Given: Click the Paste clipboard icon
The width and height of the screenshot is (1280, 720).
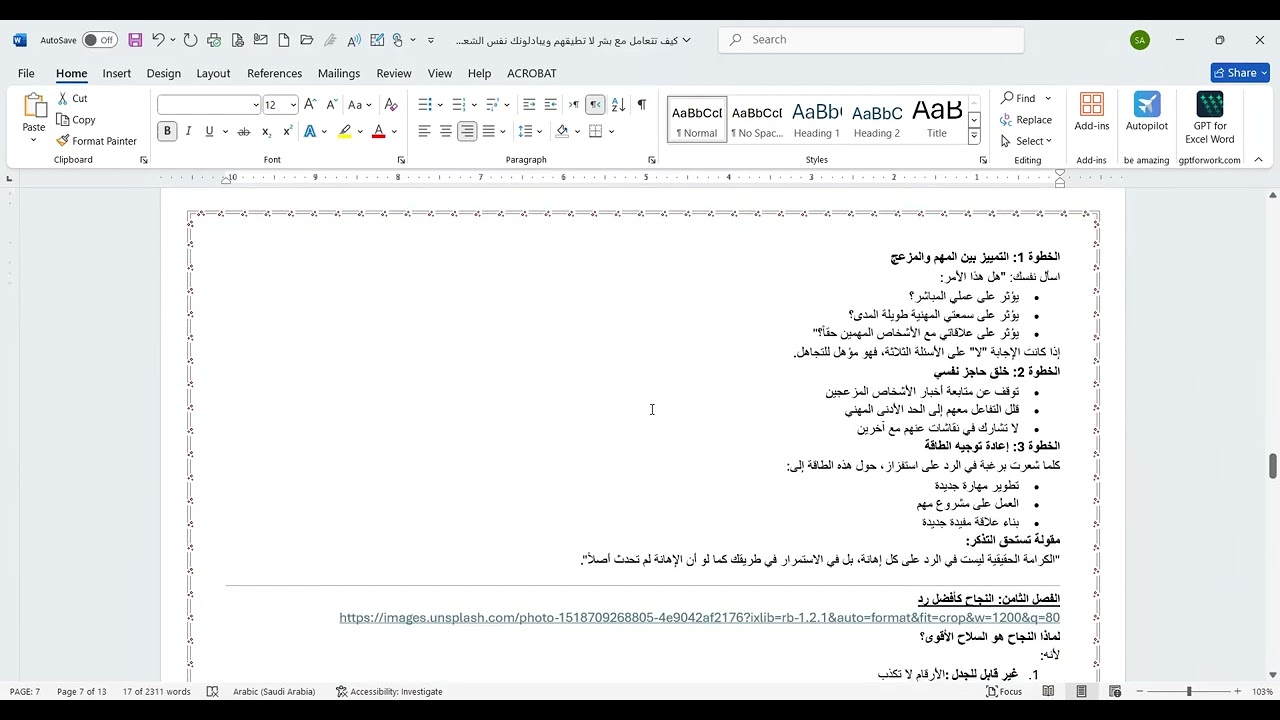Looking at the screenshot, I should click(34, 107).
